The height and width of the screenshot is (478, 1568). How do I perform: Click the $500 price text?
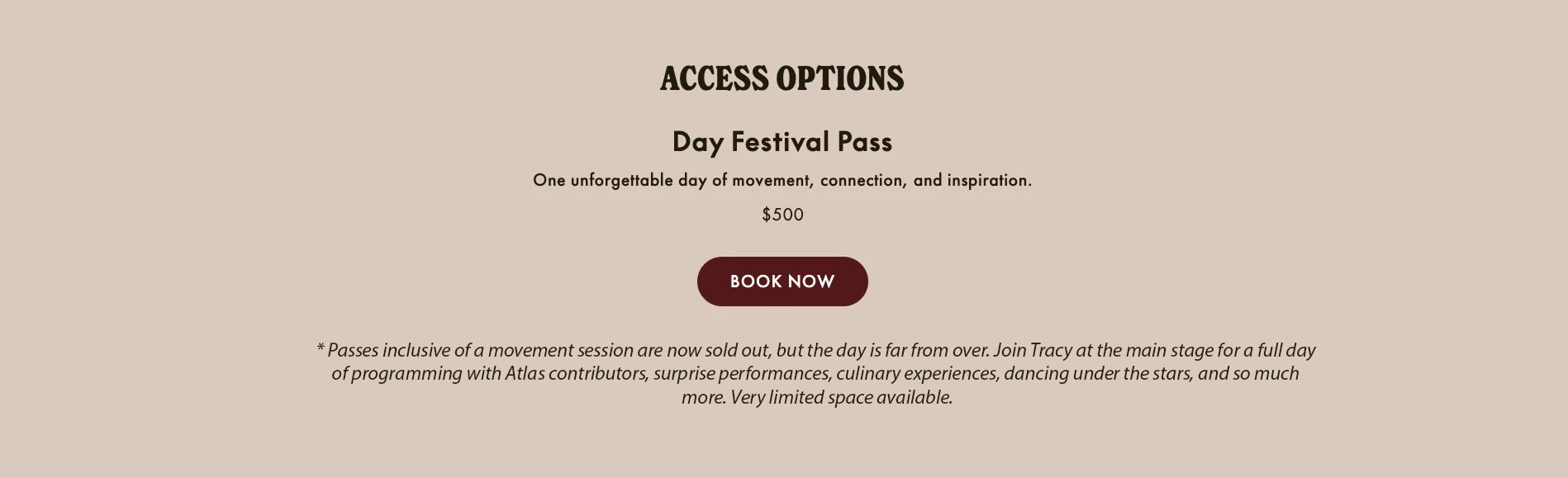coord(782,215)
